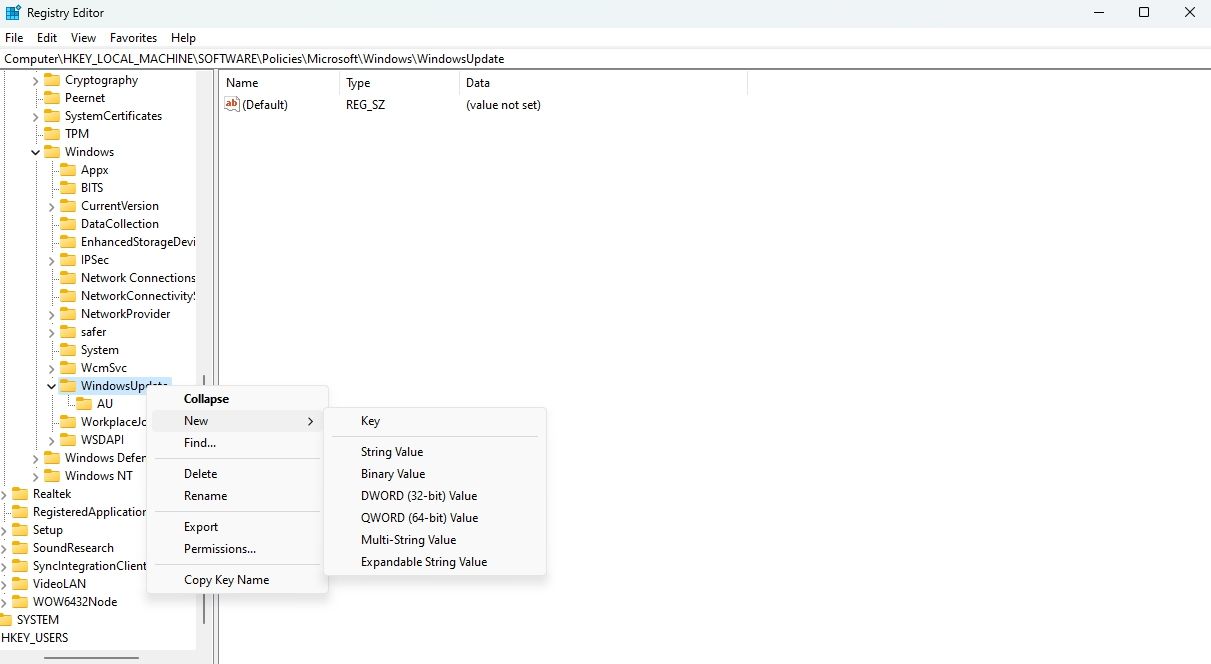The height and width of the screenshot is (664, 1211).
Task: Click the tree pane horizontal scrollbar
Action: [x=90, y=657]
